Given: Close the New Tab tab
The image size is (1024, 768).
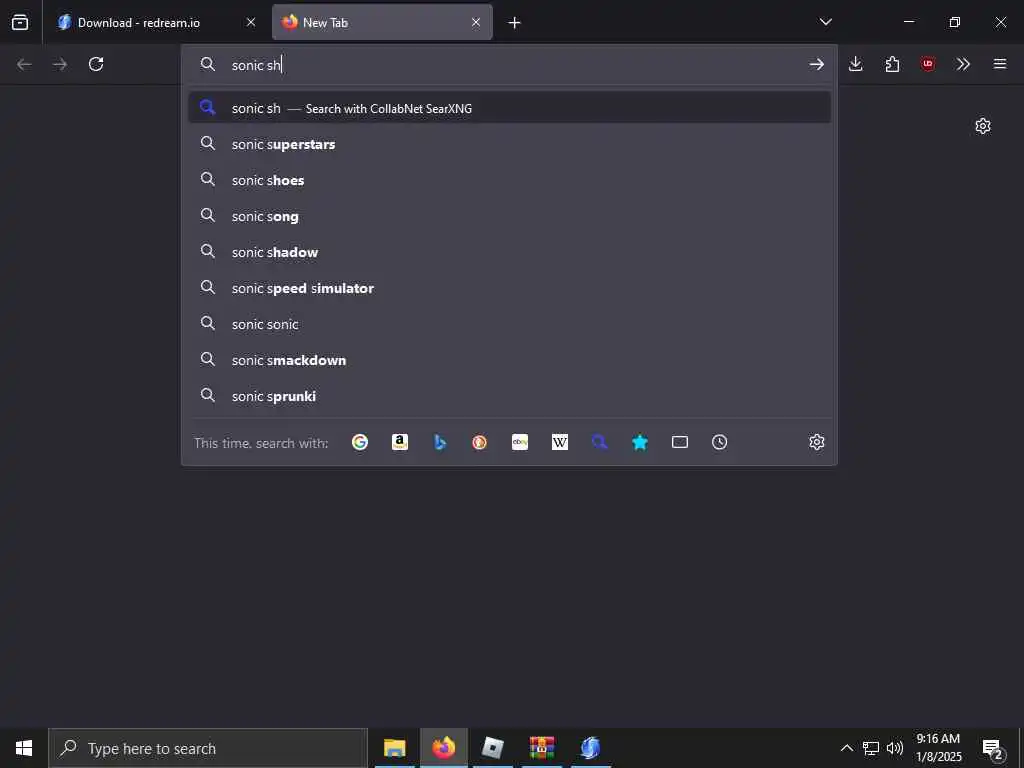Looking at the screenshot, I should click(x=476, y=23).
